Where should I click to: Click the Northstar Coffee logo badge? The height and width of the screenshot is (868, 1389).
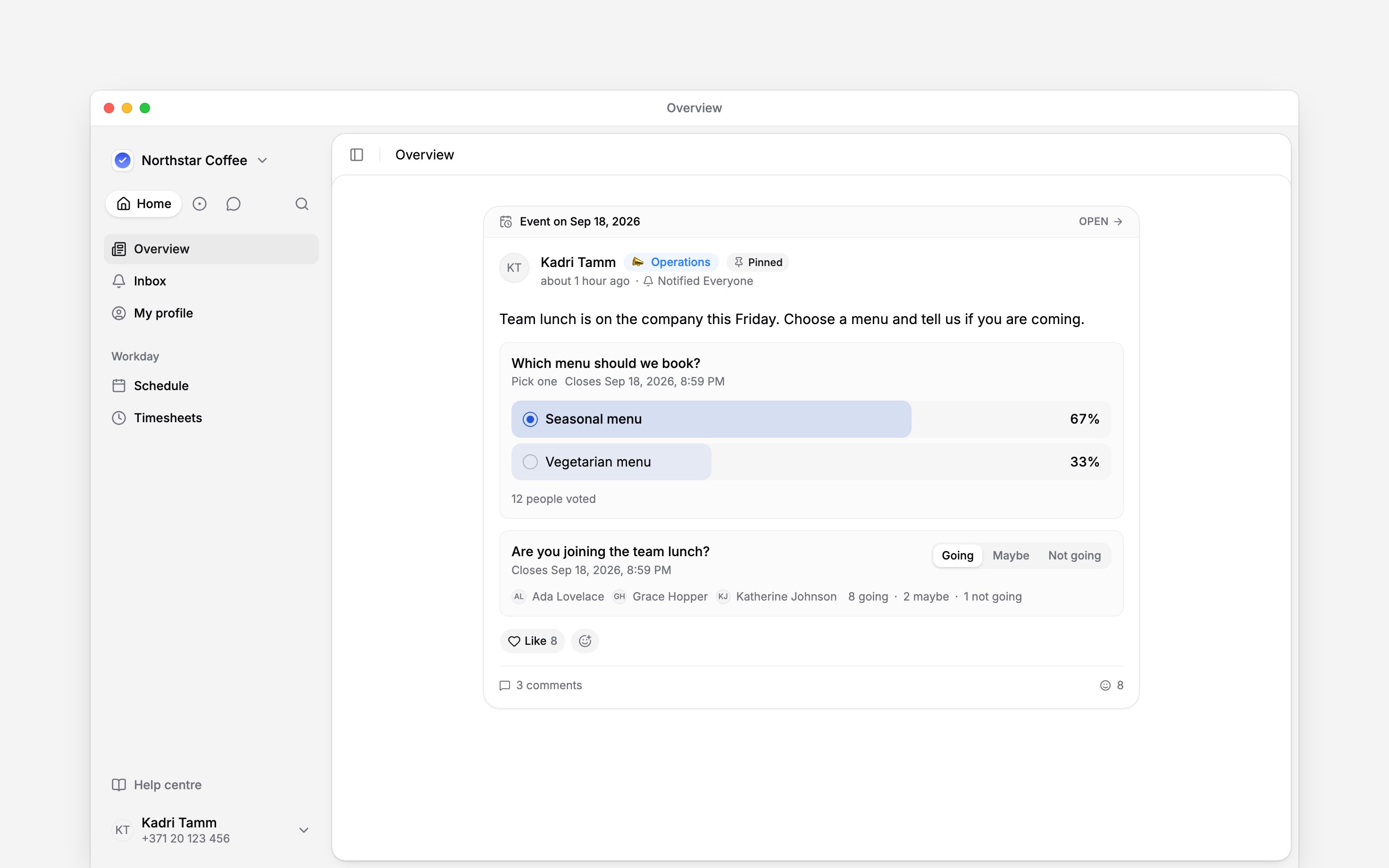pos(122,160)
